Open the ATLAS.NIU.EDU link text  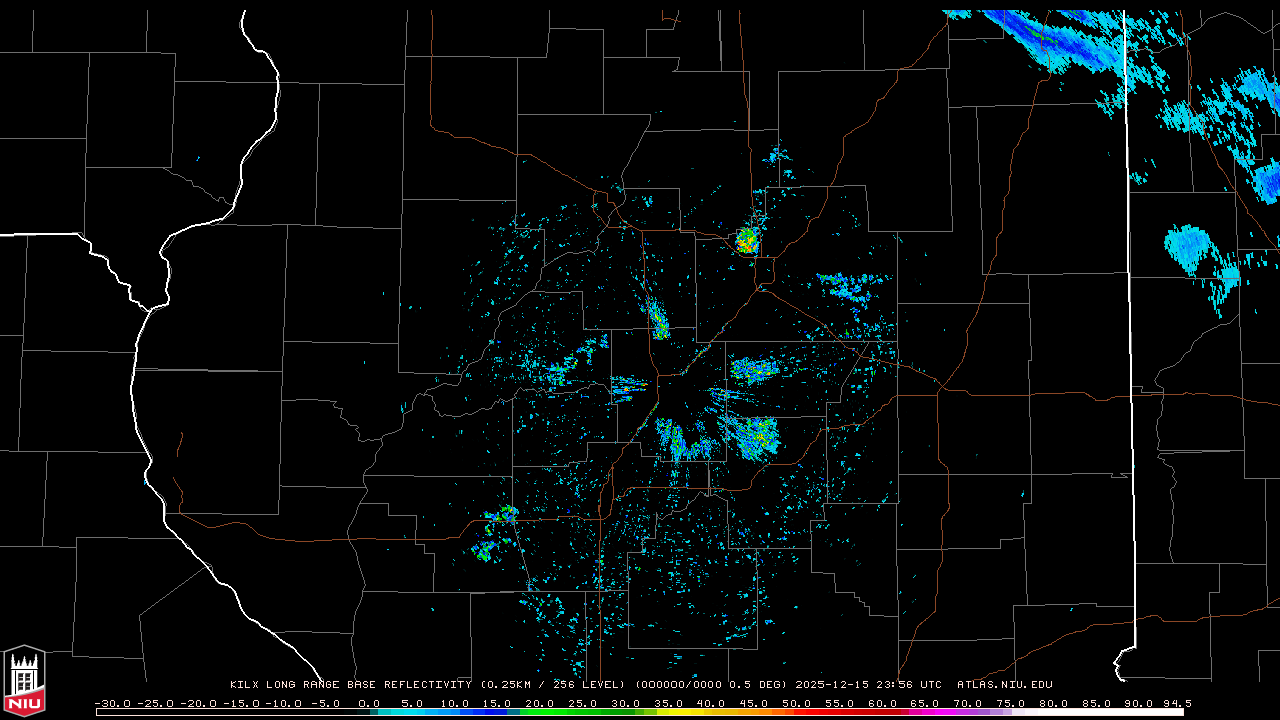click(x=1004, y=685)
